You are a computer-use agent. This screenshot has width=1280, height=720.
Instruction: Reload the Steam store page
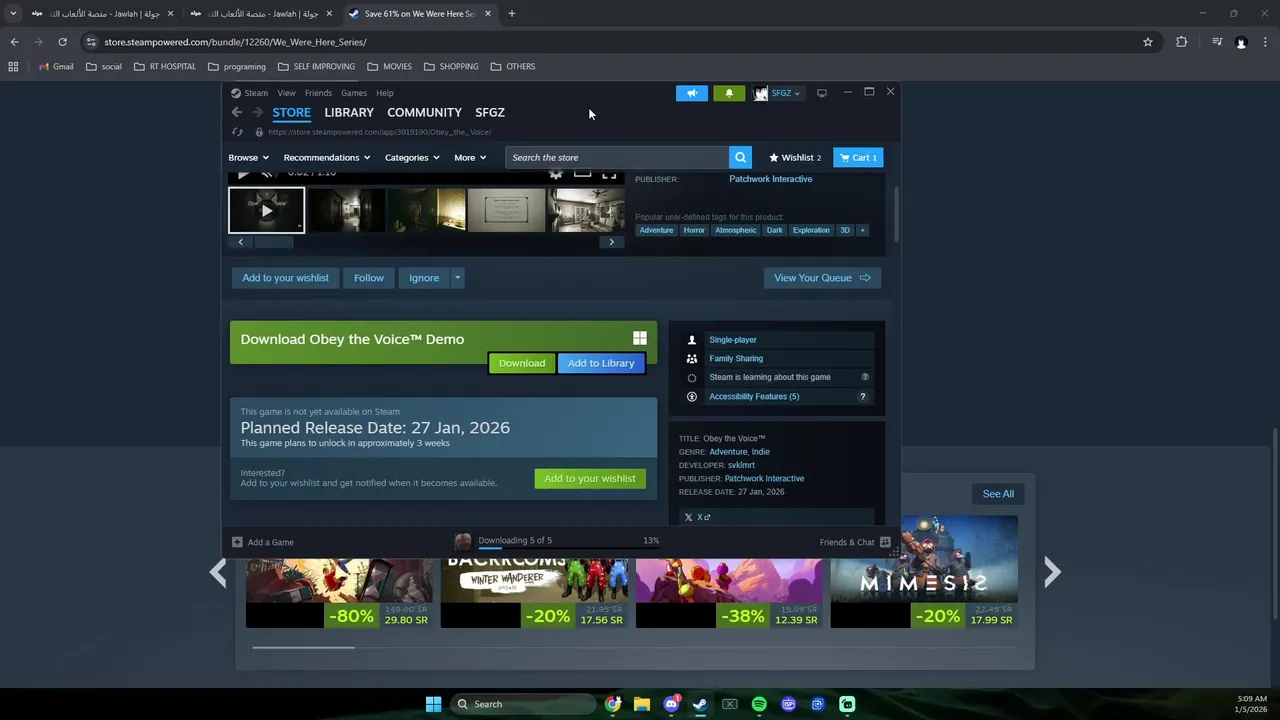point(237,132)
